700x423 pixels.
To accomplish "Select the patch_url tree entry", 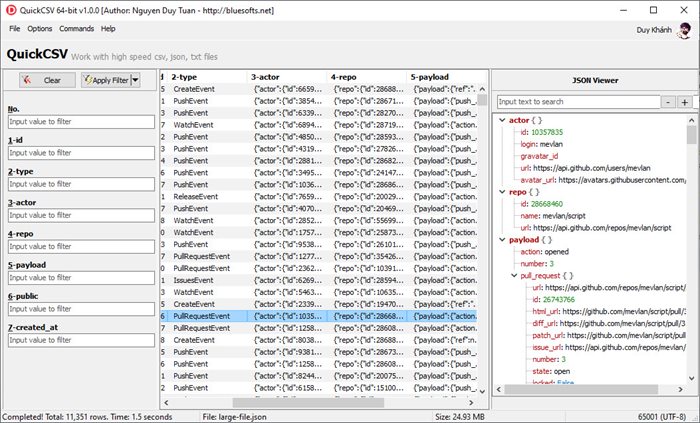I will click(608, 336).
